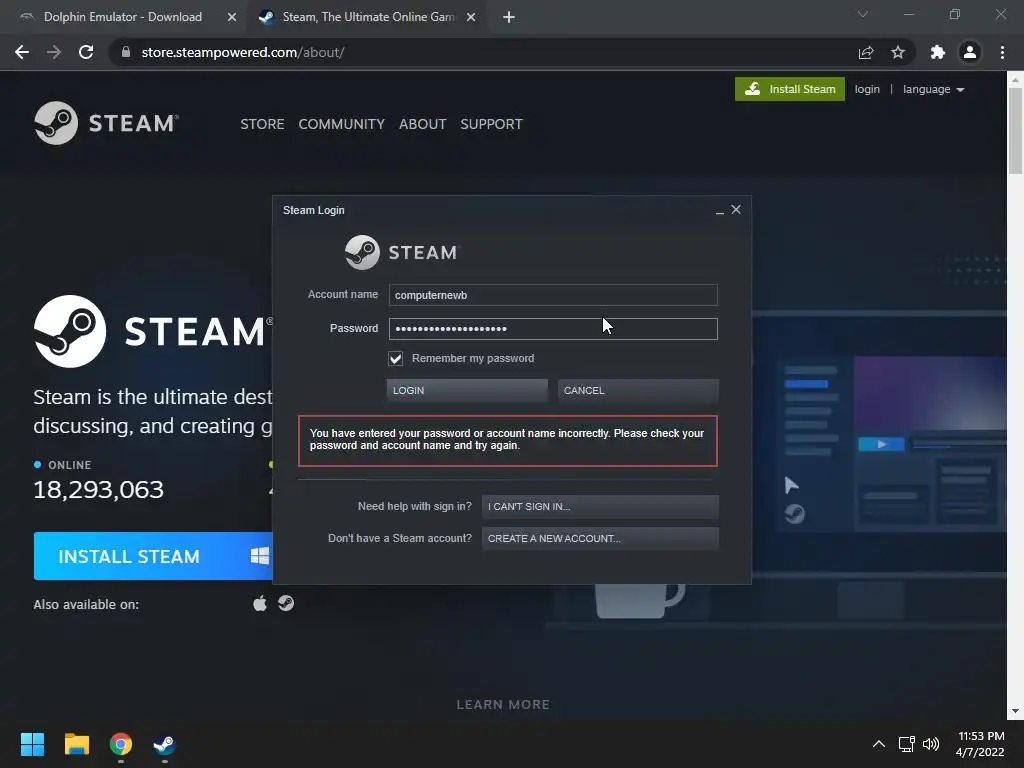Open the ABOUT page link
Viewport: 1024px width, 768px height.
click(x=423, y=124)
